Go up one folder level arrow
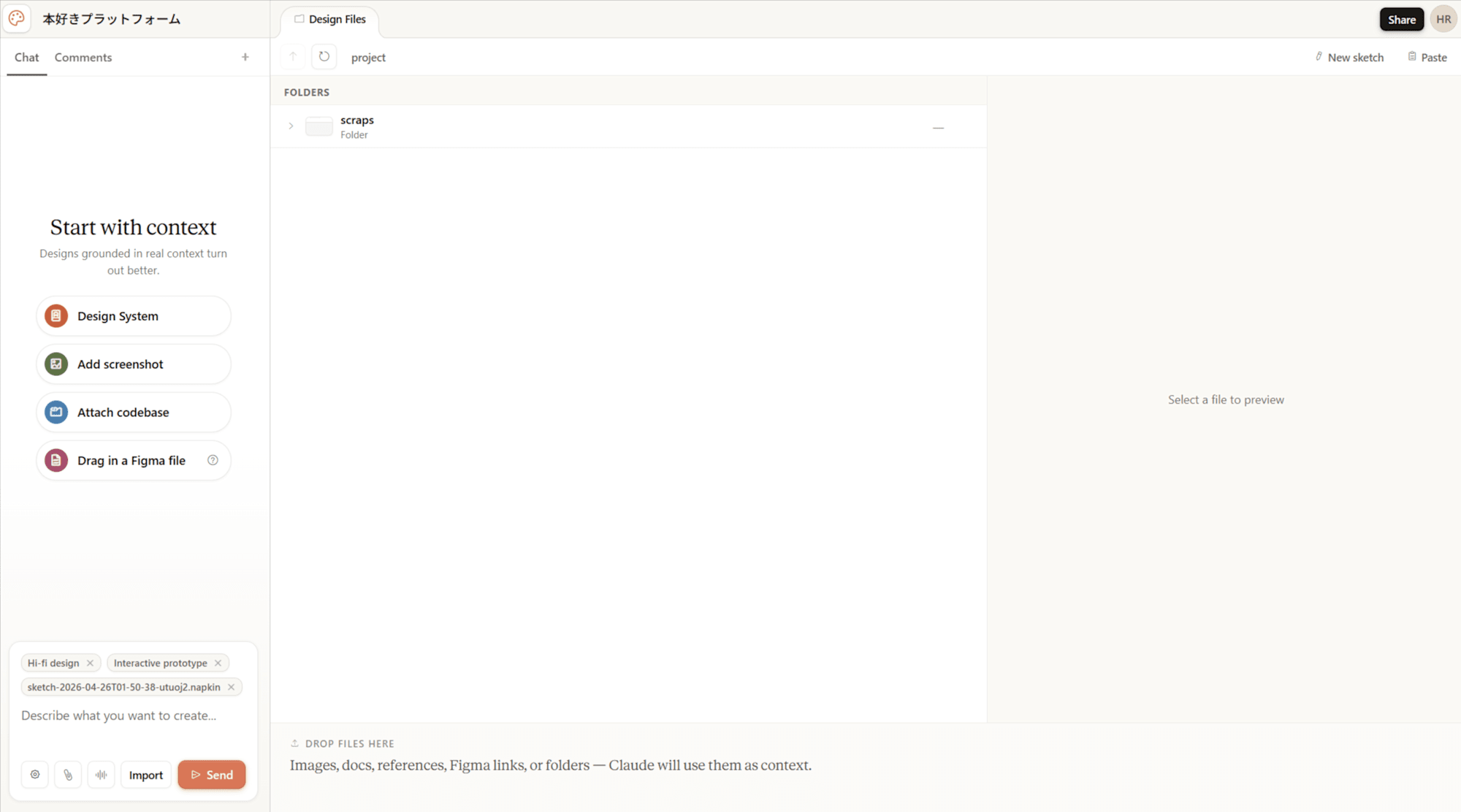Image resolution: width=1461 pixels, height=812 pixels. click(293, 57)
